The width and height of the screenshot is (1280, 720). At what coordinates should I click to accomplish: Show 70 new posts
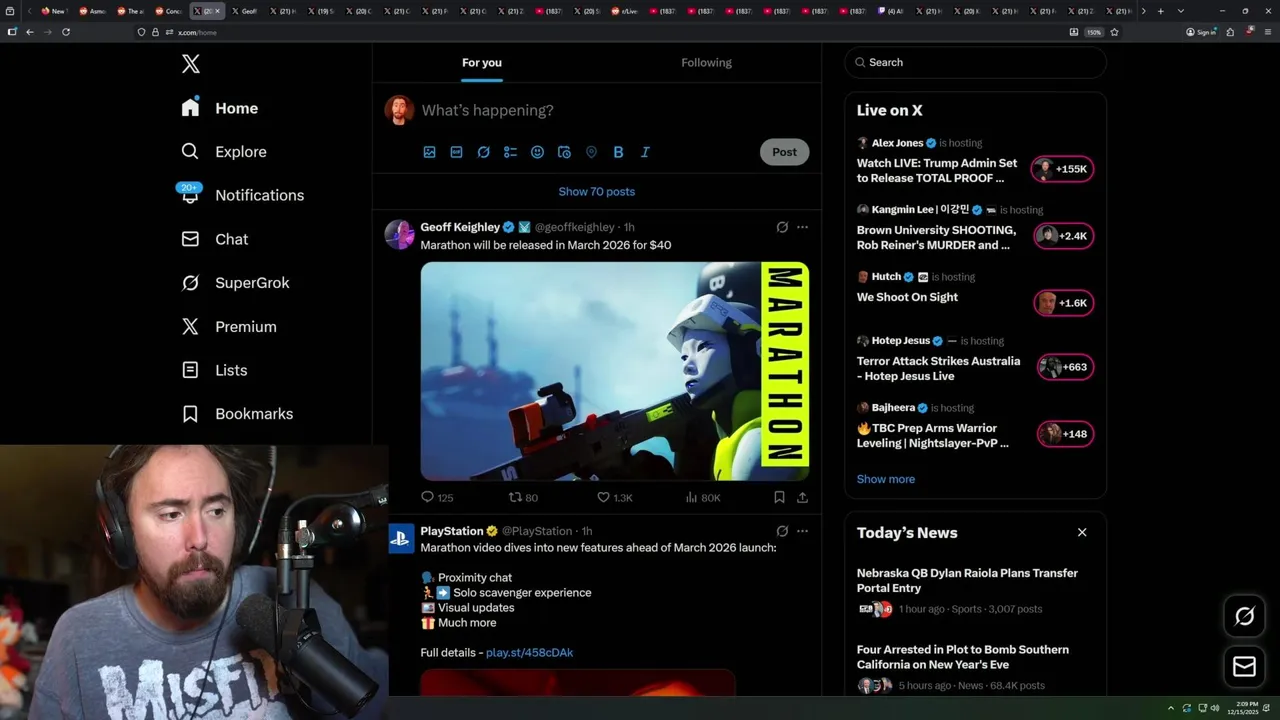tap(597, 191)
